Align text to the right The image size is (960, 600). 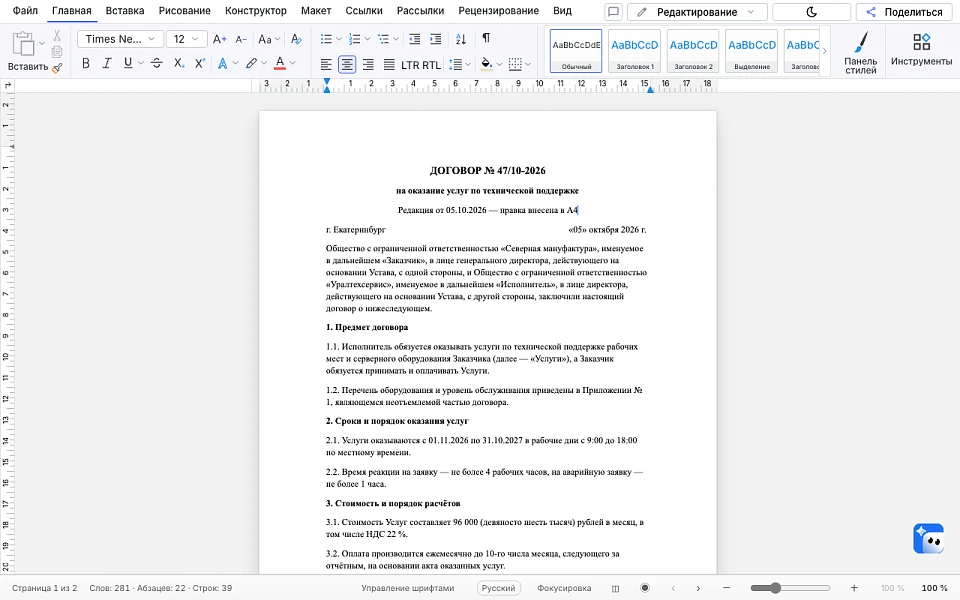point(368,64)
